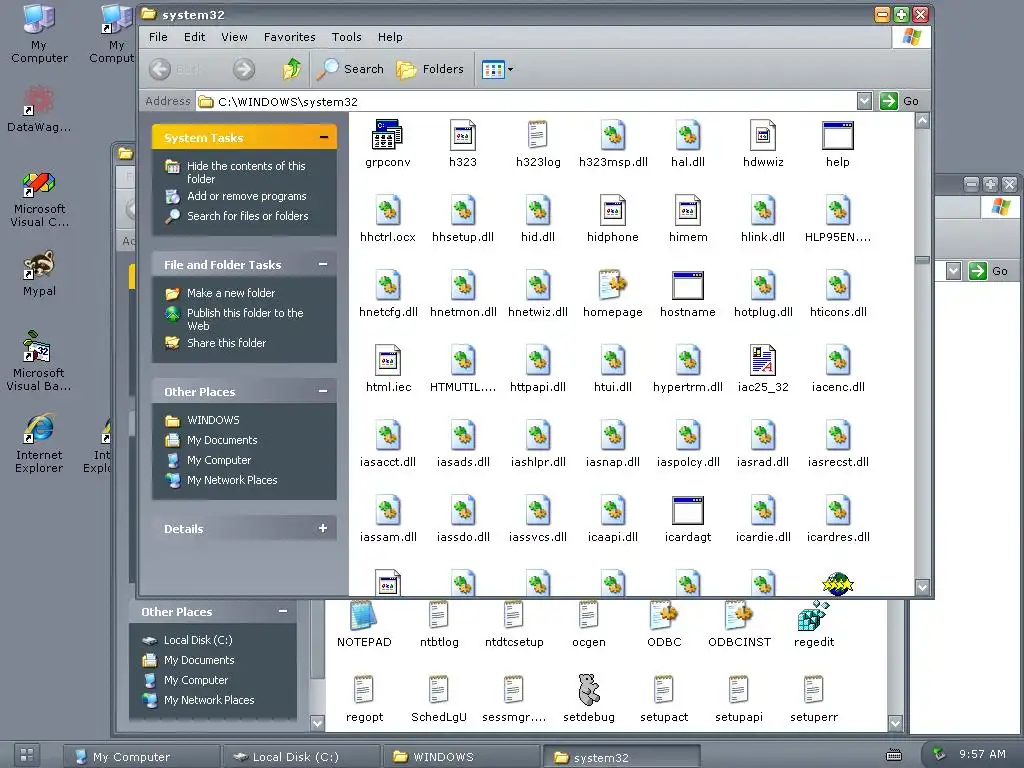Open Local Disk (C:) in WINDOWS window sidebar
This screenshot has height=768, width=1024.
[x=198, y=640]
